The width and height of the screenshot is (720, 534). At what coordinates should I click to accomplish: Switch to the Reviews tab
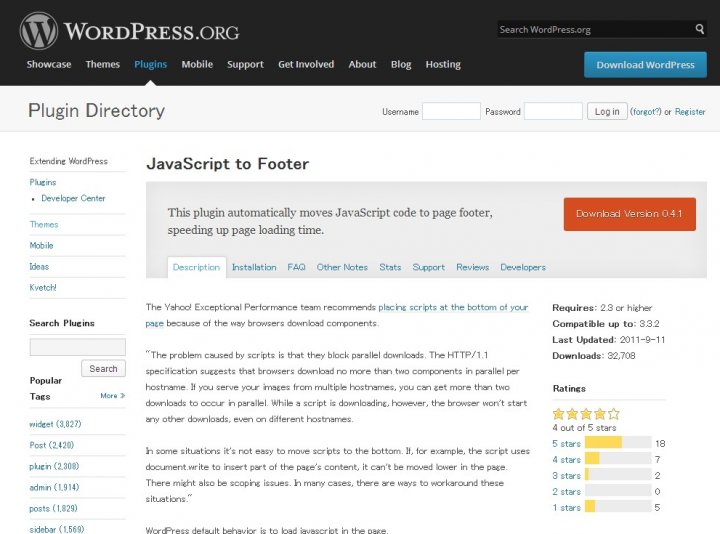pyautogui.click(x=472, y=267)
